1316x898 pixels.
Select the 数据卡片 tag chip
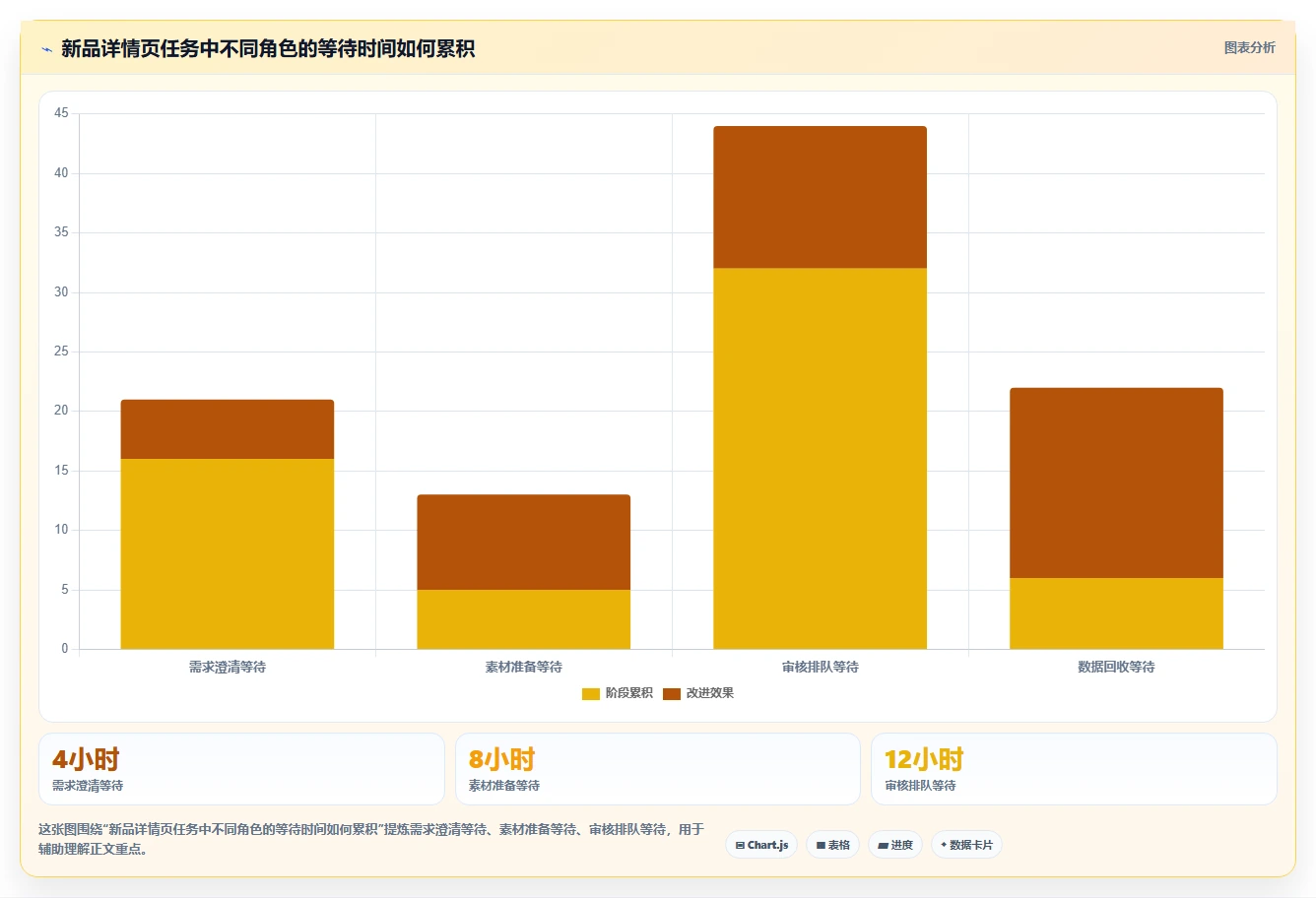(966, 845)
